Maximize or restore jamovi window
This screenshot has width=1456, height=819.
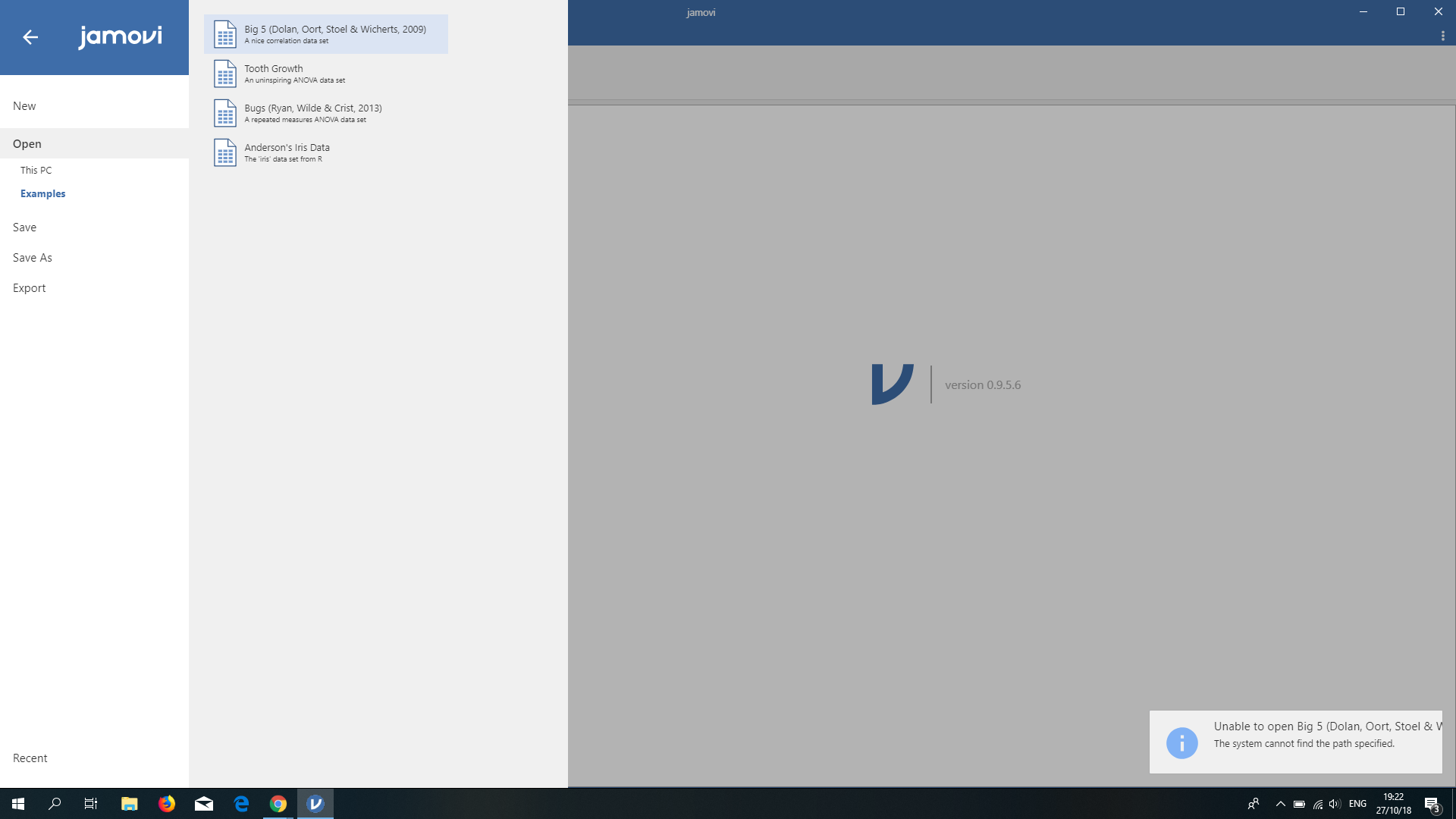pyautogui.click(x=1401, y=11)
